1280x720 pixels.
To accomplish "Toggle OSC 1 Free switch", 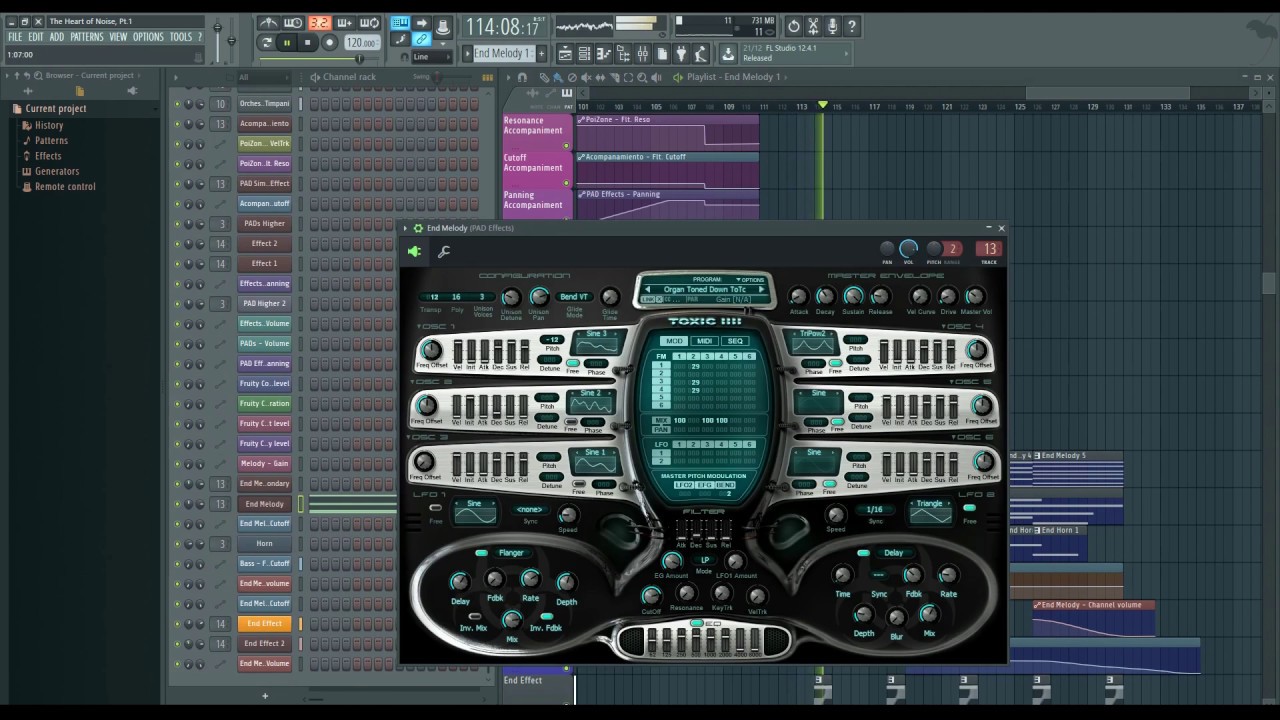I will point(573,364).
